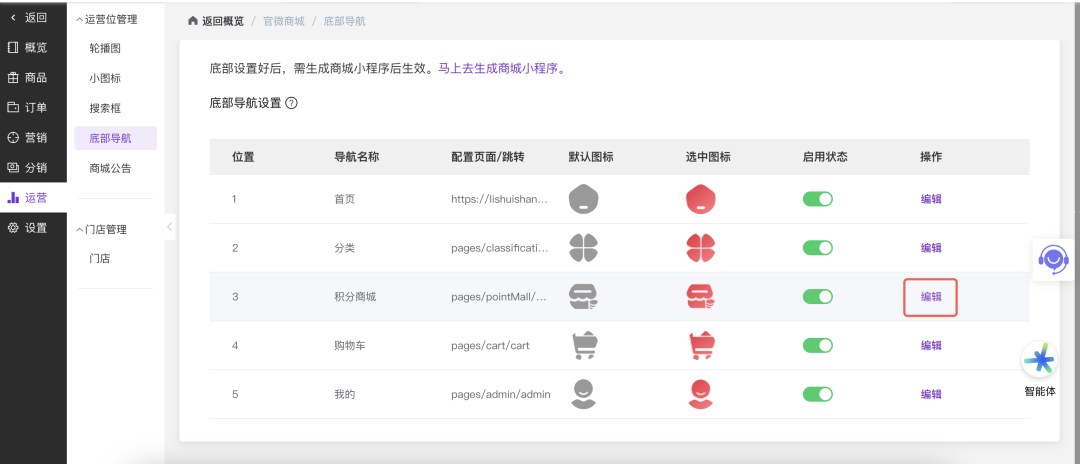
Task: Toggle off the 积分商城 enable switch
Action: [x=817, y=297]
